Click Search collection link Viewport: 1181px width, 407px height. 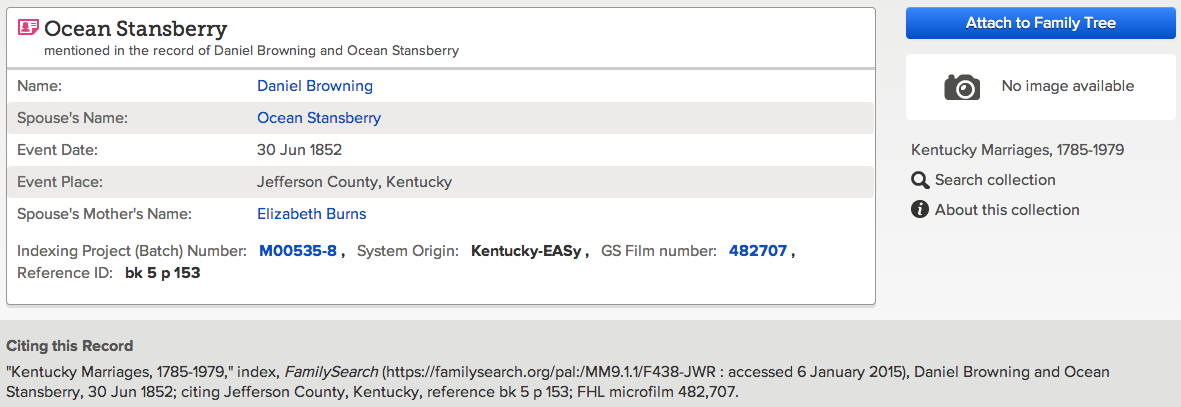[995, 180]
